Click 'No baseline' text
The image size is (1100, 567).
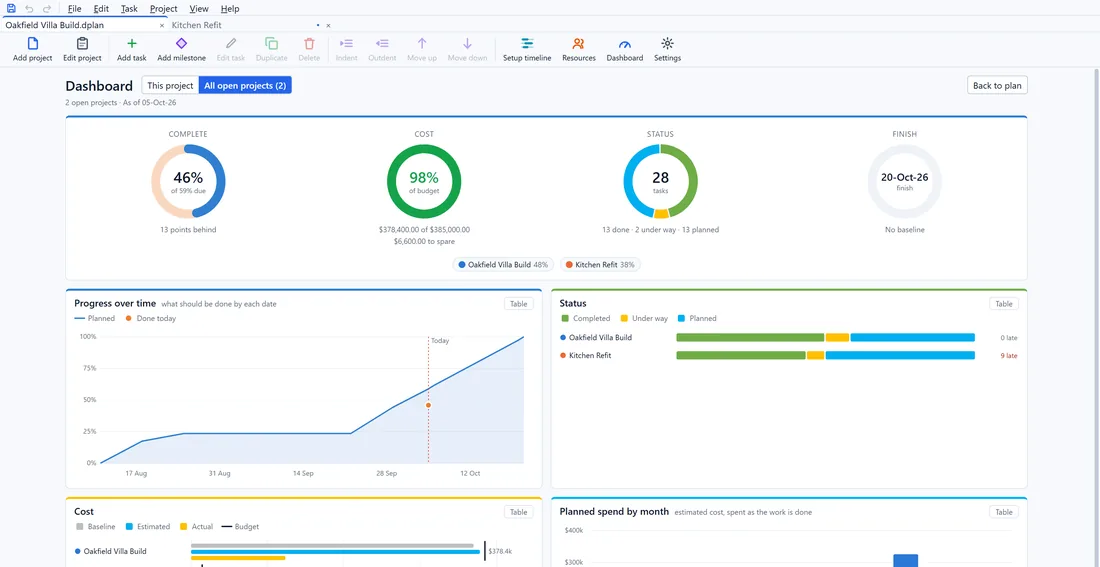904,229
